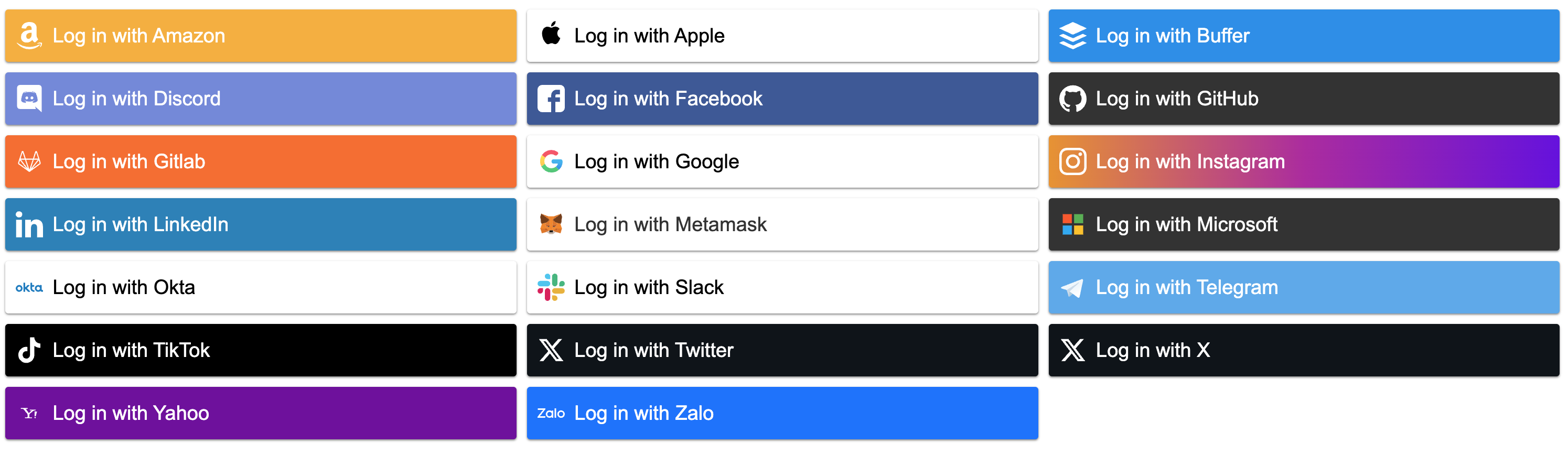
Task: Sign in using Log in with X
Action: [x=1304, y=350]
